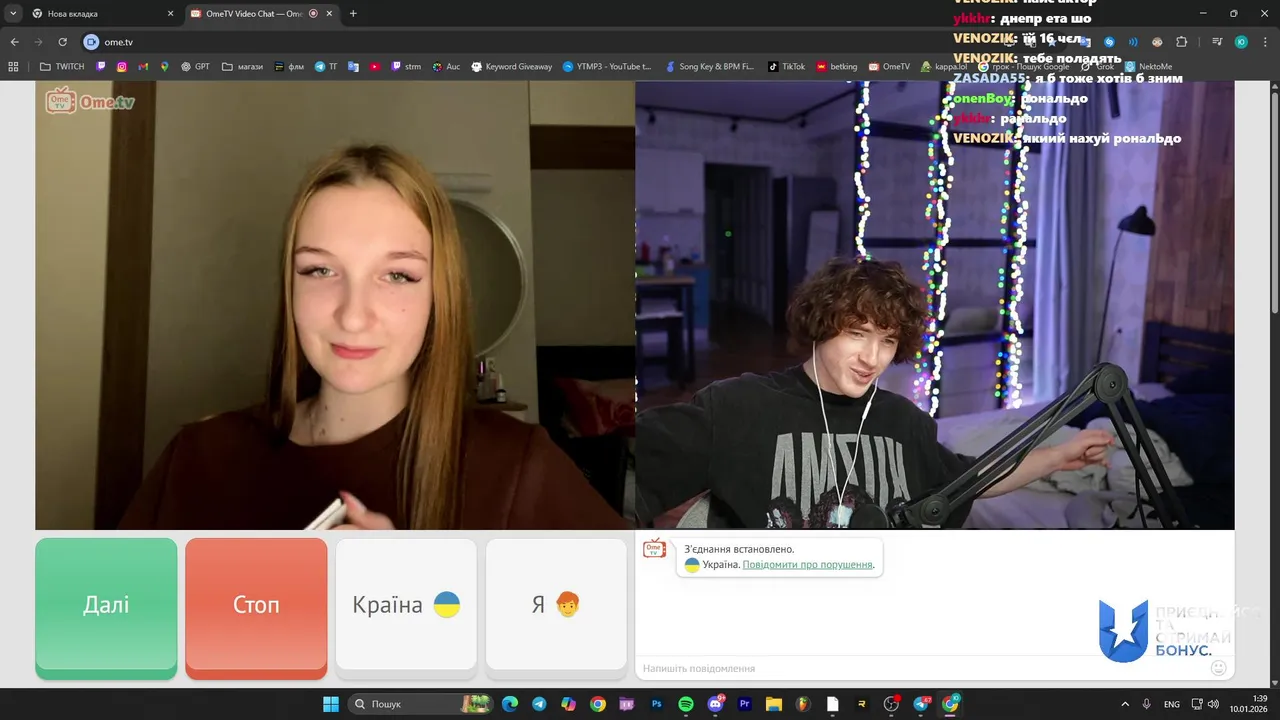This screenshot has height=720, width=1280.
Task: Open the Google Maps bookmark icon
Action: (164, 67)
